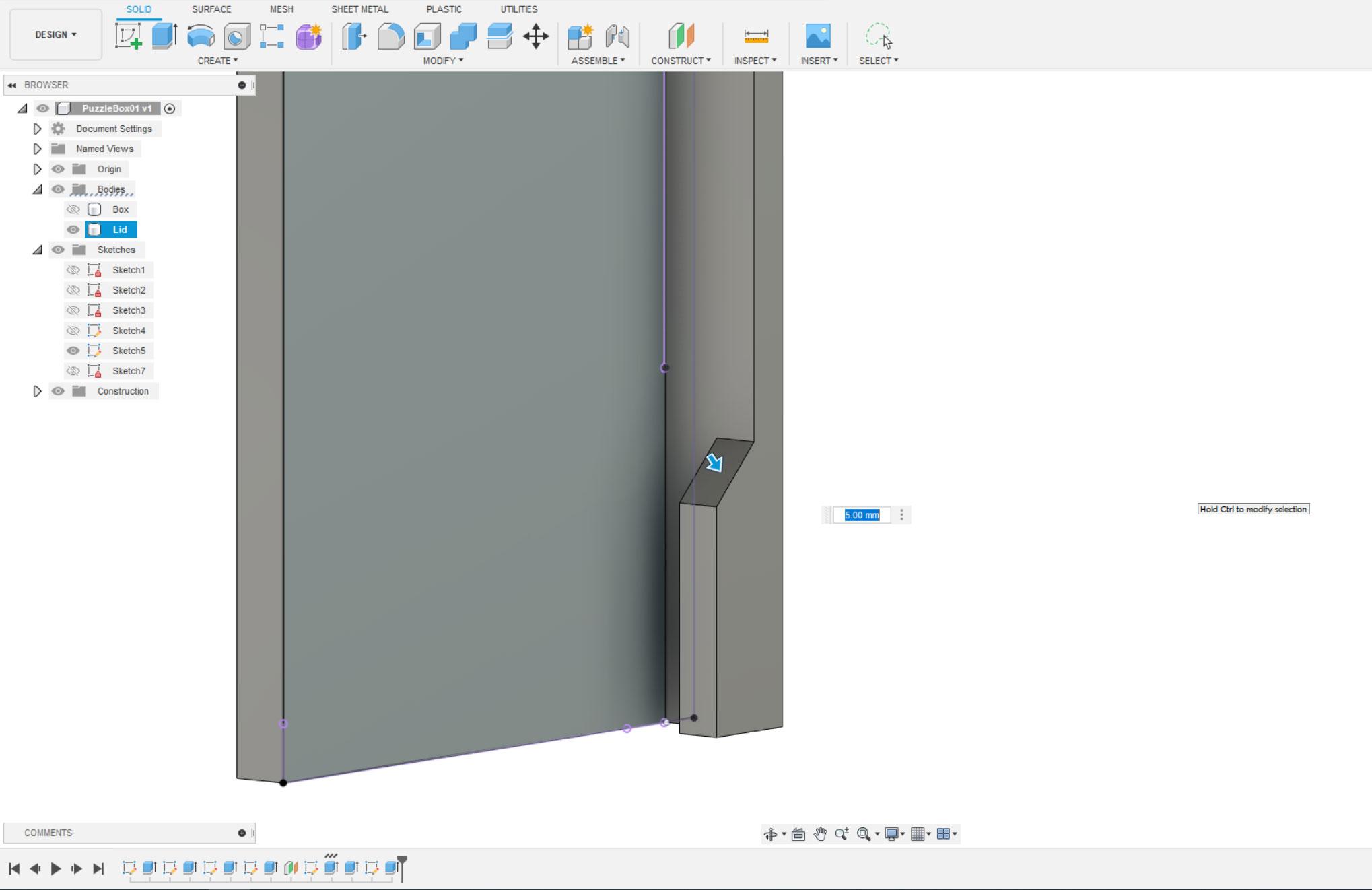
Task: Collapse the Sketches folder
Action: (x=38, y=250)
